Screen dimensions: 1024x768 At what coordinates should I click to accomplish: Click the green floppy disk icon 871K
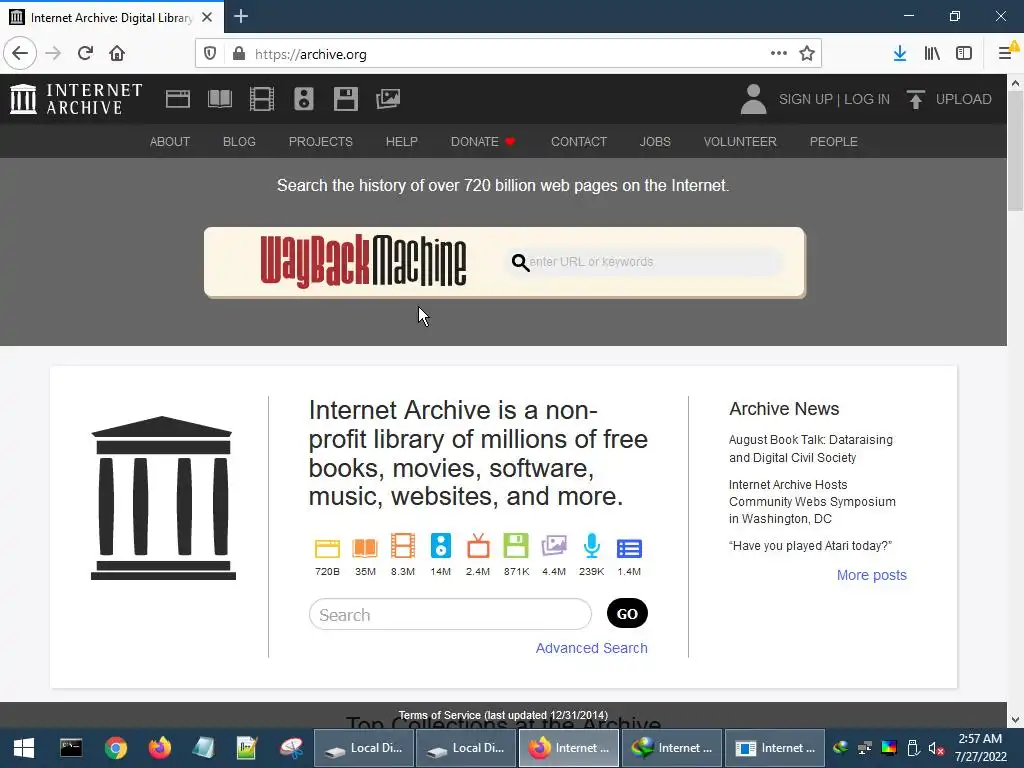pyautogui.click(x=516, y=546)
